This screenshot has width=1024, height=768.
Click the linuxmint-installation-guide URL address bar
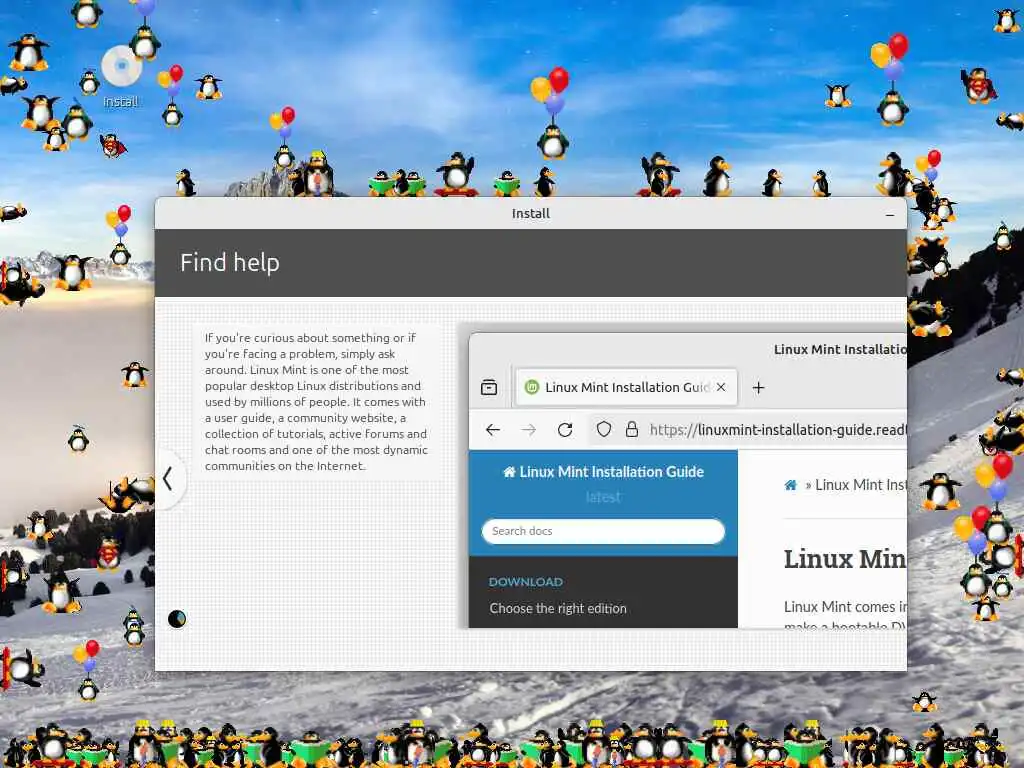(x=777, y=430)
